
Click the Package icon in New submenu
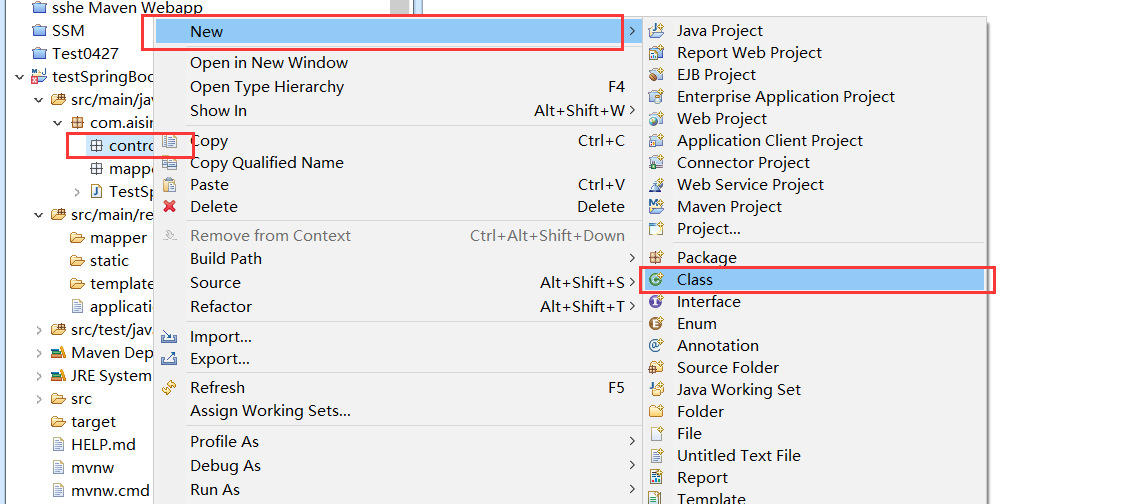pos(656,257)
